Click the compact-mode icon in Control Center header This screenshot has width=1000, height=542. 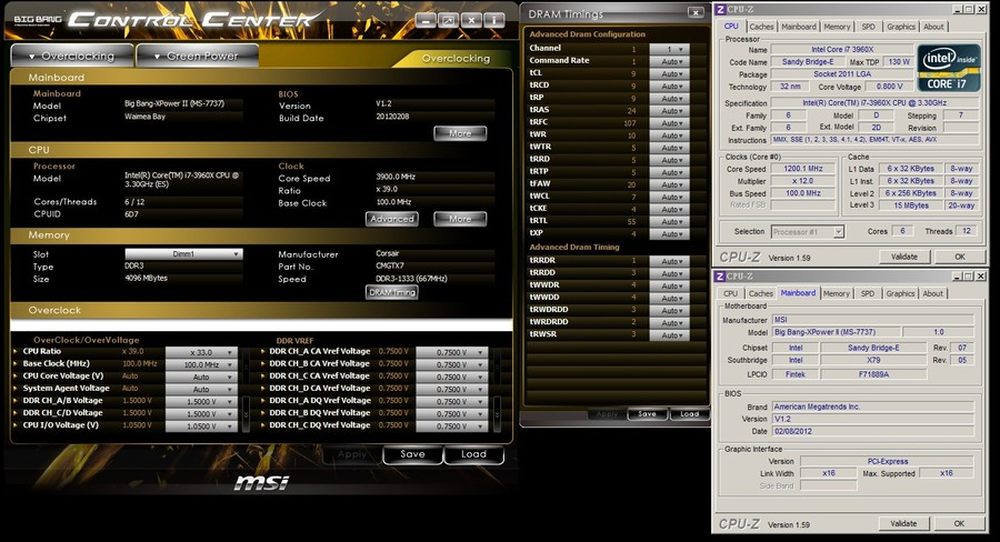point(449,20)
